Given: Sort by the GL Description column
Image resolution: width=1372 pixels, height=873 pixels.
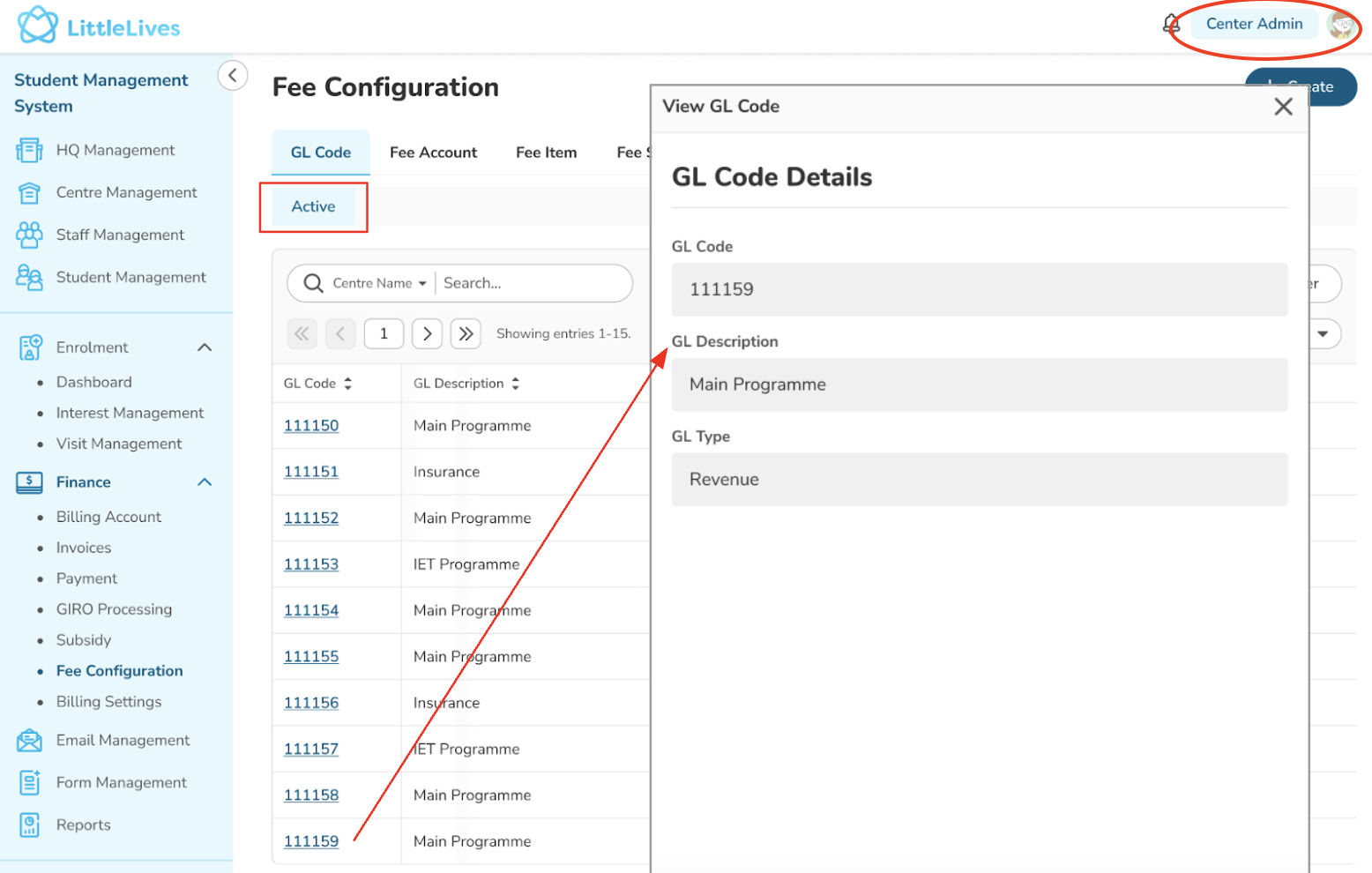Looking at the screenshot, I should (516, 384).
